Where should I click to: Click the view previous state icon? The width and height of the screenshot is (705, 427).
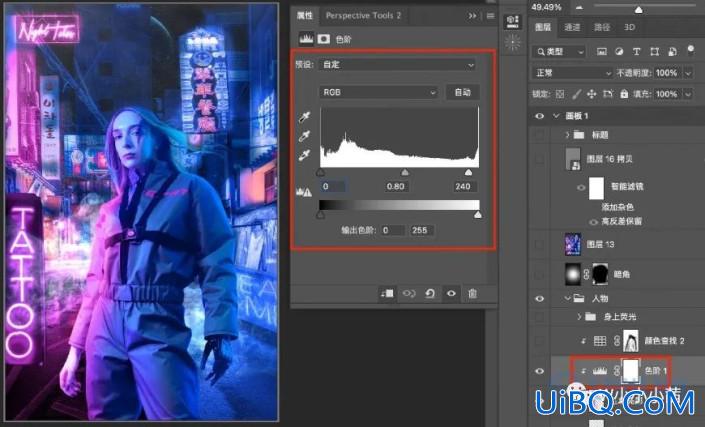click(409, 294)
